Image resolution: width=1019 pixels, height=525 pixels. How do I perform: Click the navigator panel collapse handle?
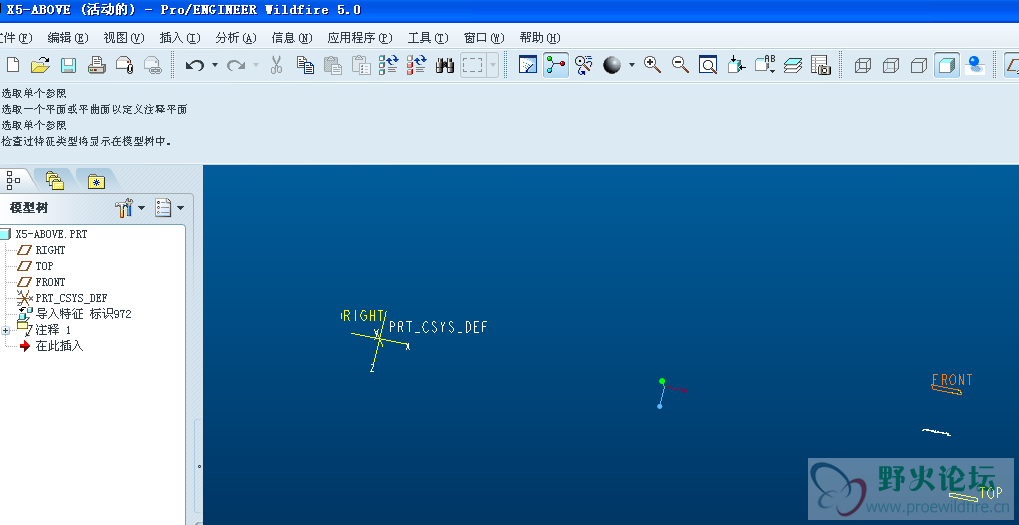pyautogui.click(x=199, y=465)
